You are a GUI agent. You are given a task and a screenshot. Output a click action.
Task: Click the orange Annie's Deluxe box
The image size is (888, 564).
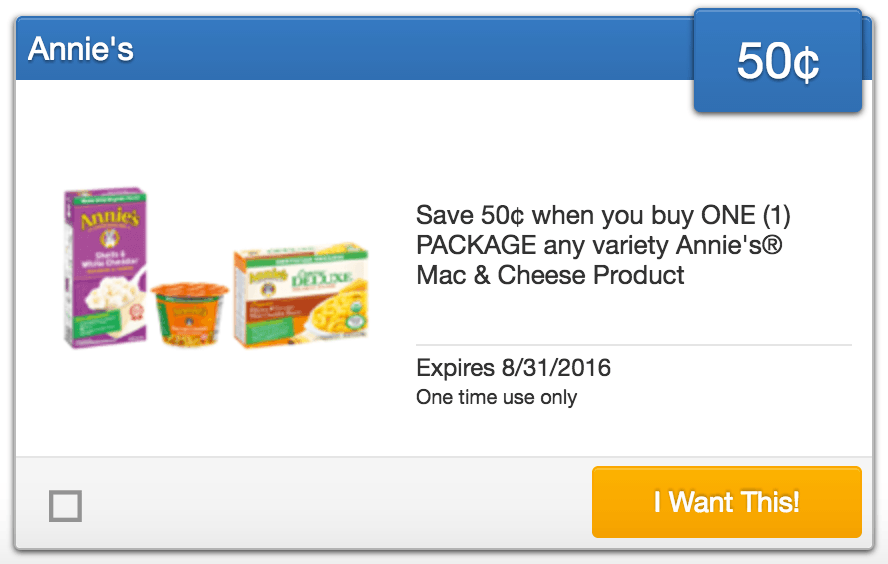pyautogui.click(x=300, y=298)
